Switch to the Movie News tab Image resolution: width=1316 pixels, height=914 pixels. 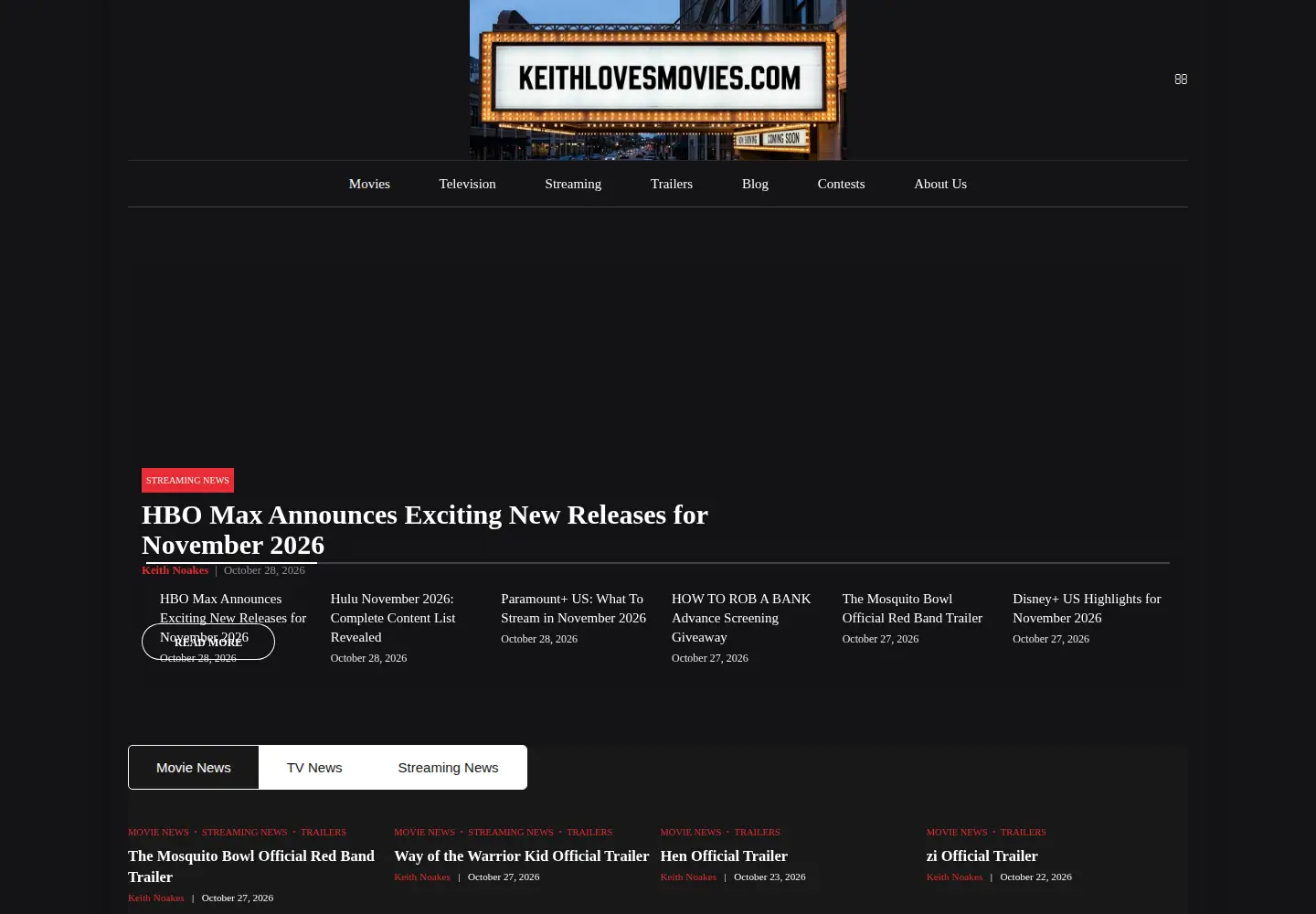(x=194, y=768)
